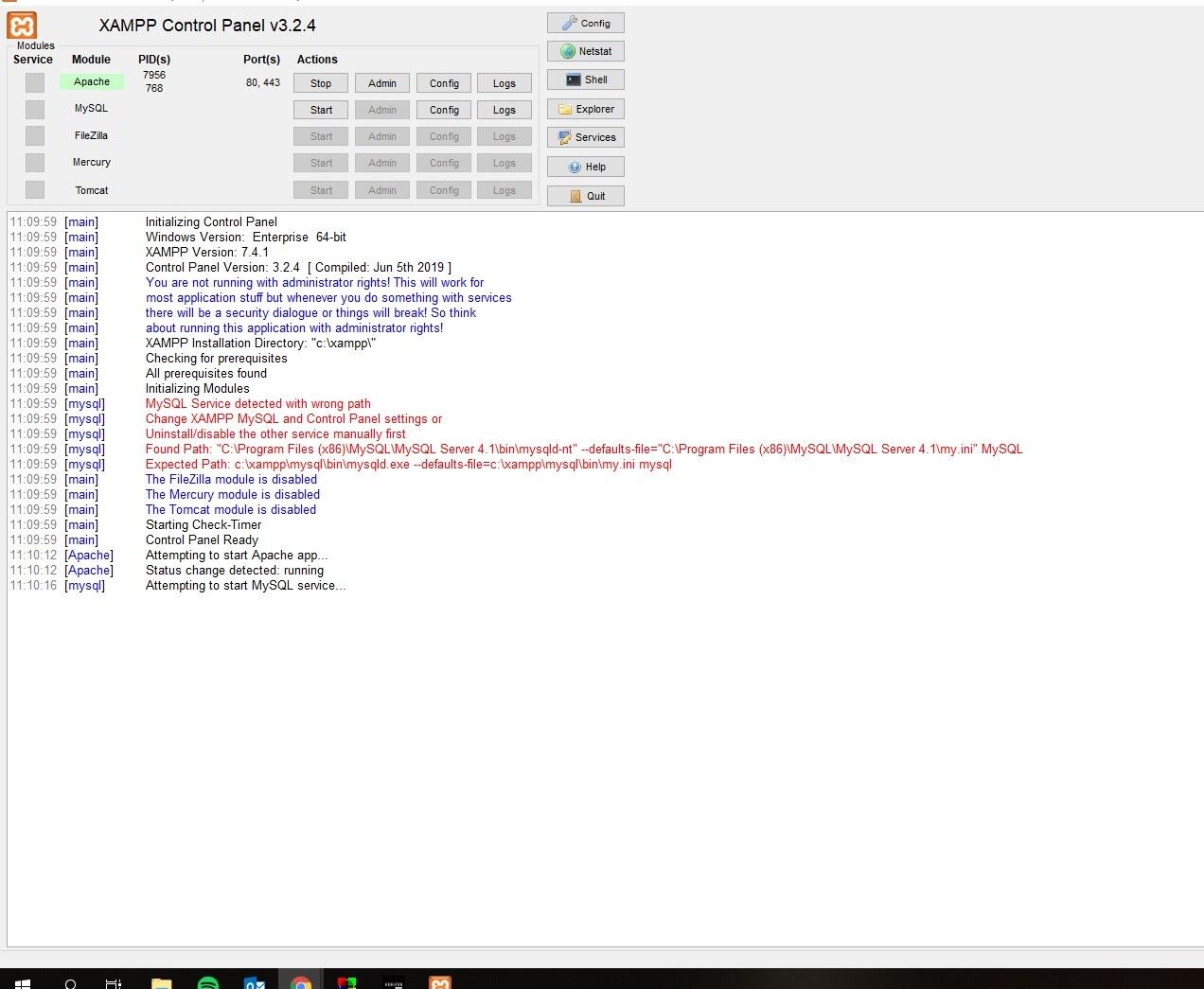This screenshot has width=1204, height=989.
Task: Open File Explorer from the taskbar
Action: pyautogui.click(x=162, y=983)
